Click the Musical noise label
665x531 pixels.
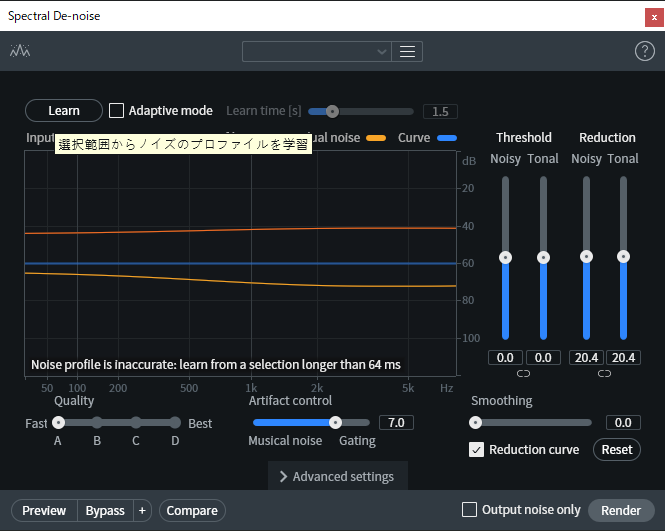click(285, 441)
